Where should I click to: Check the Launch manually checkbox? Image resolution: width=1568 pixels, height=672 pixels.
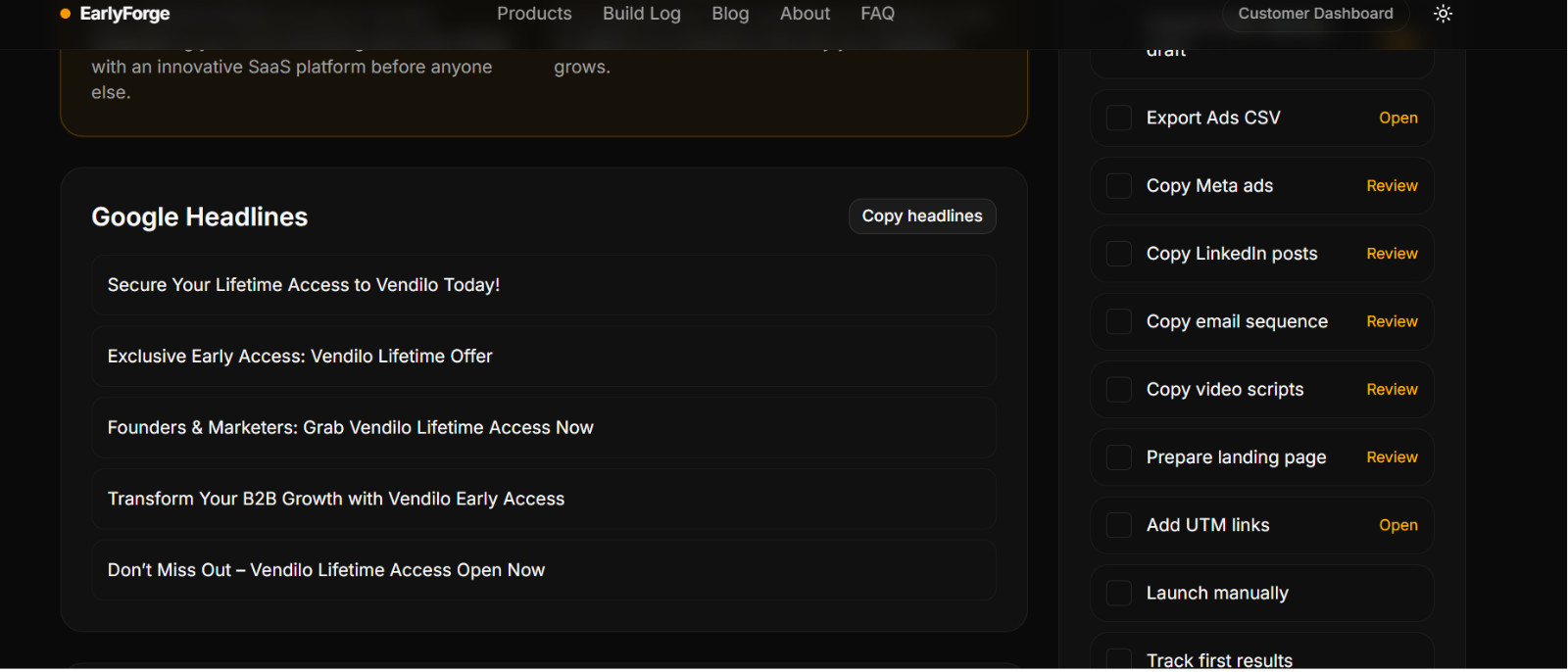click(x=1119, y=594)
